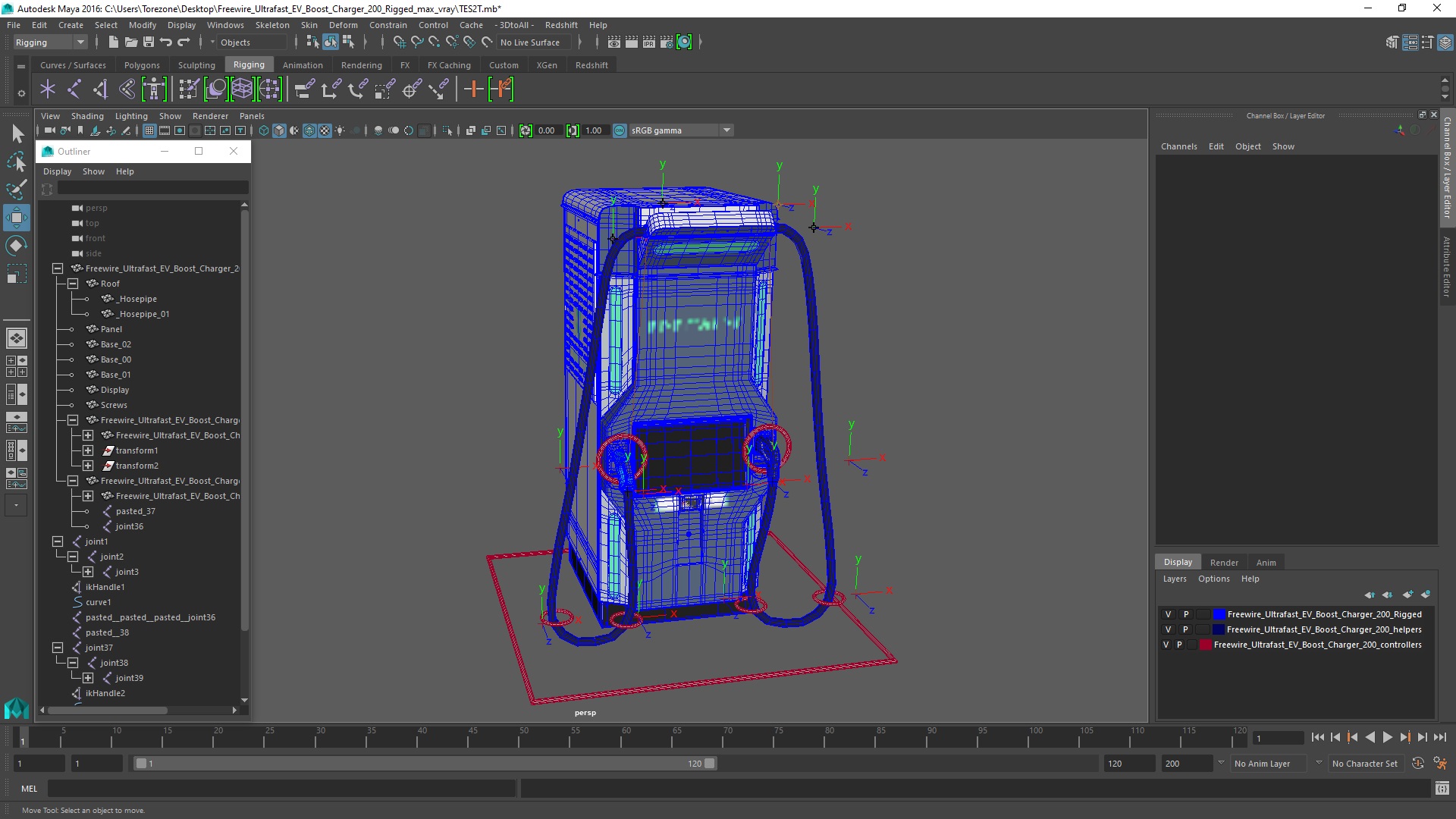
Task: Open the sRGB gamma view transform dropdown
Action: (x=681, y=130)
